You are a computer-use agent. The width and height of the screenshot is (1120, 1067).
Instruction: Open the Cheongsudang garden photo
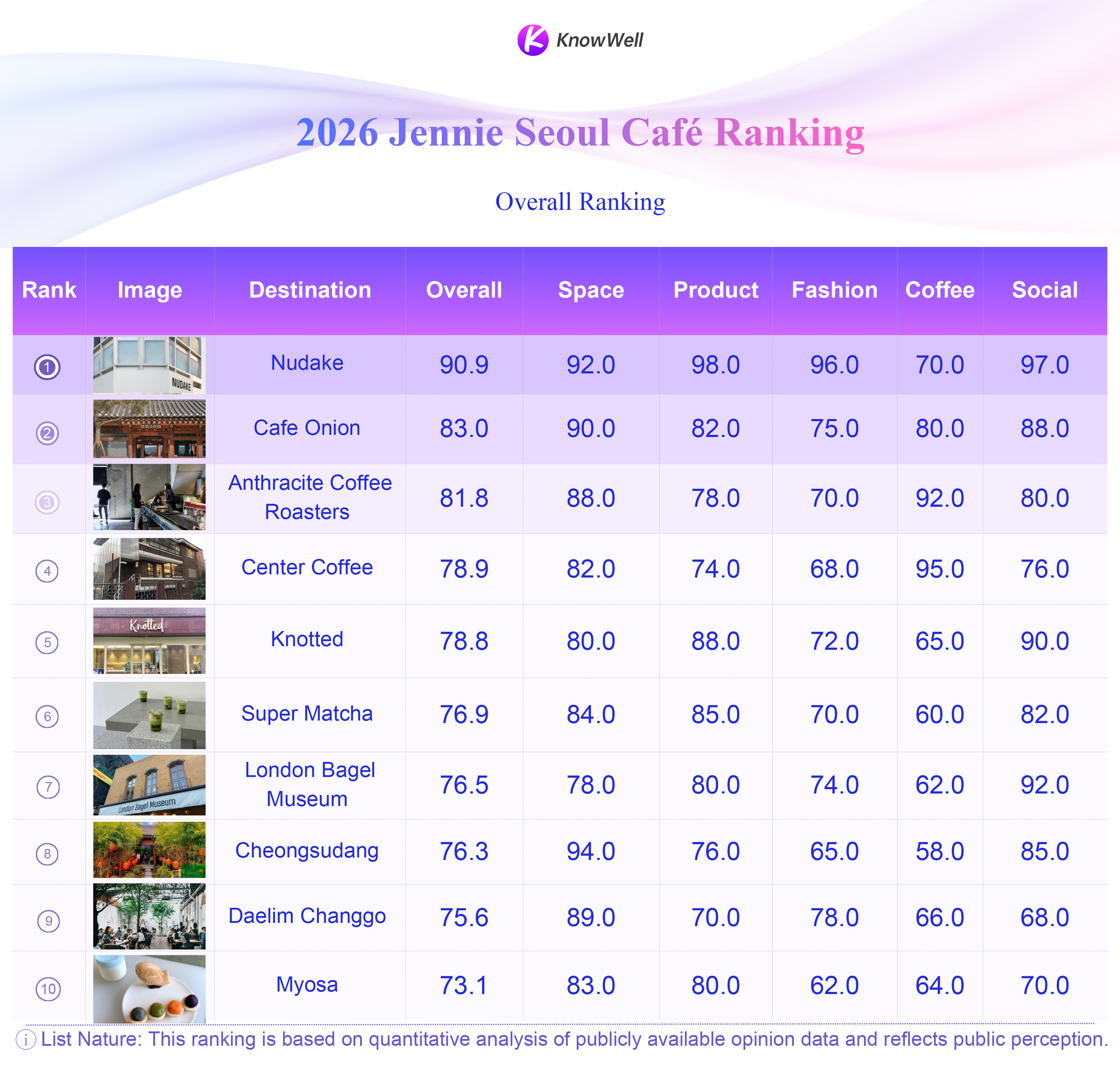click(149, 850)
